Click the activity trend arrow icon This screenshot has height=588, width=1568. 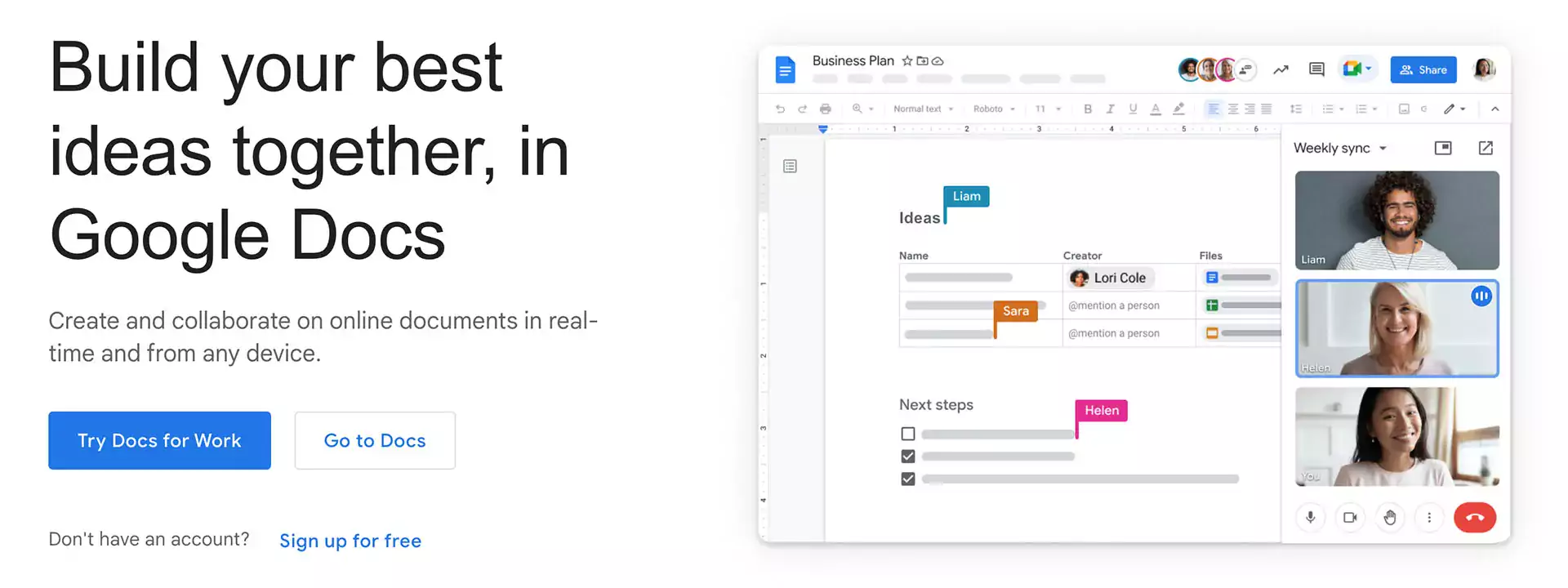[1281, 70]
